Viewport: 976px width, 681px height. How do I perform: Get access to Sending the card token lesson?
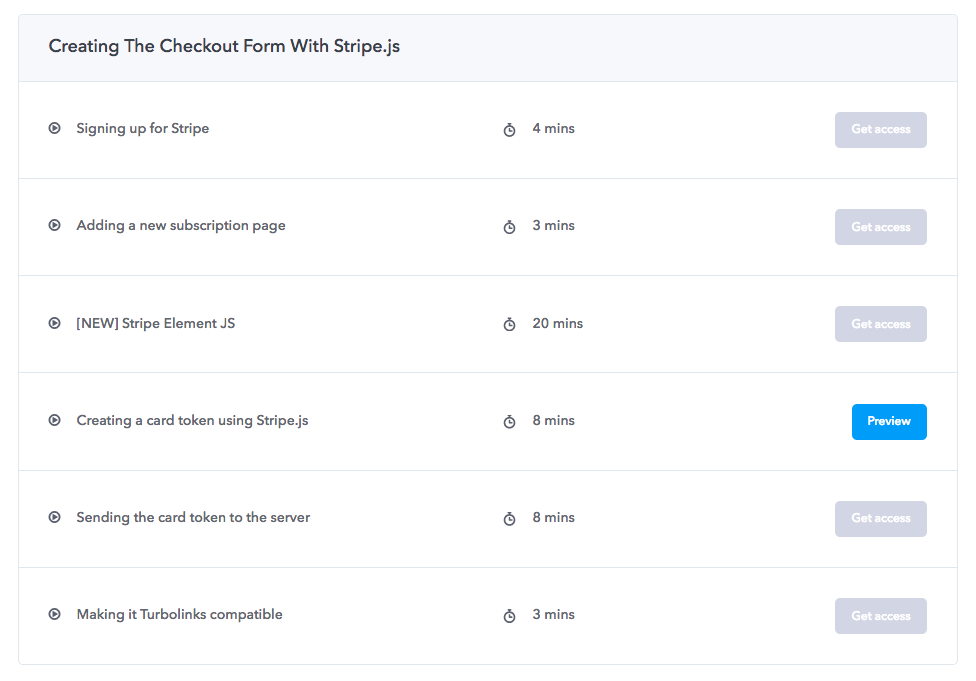[x=881, y=519]
